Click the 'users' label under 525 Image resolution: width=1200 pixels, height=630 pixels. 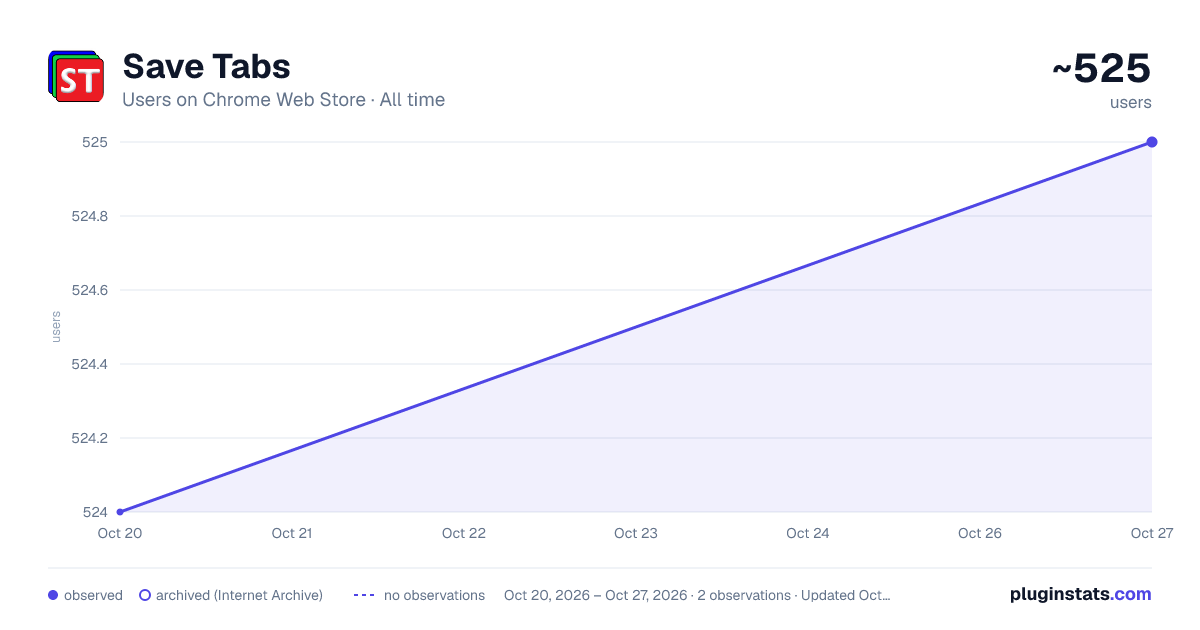[x=1131, y=102]
